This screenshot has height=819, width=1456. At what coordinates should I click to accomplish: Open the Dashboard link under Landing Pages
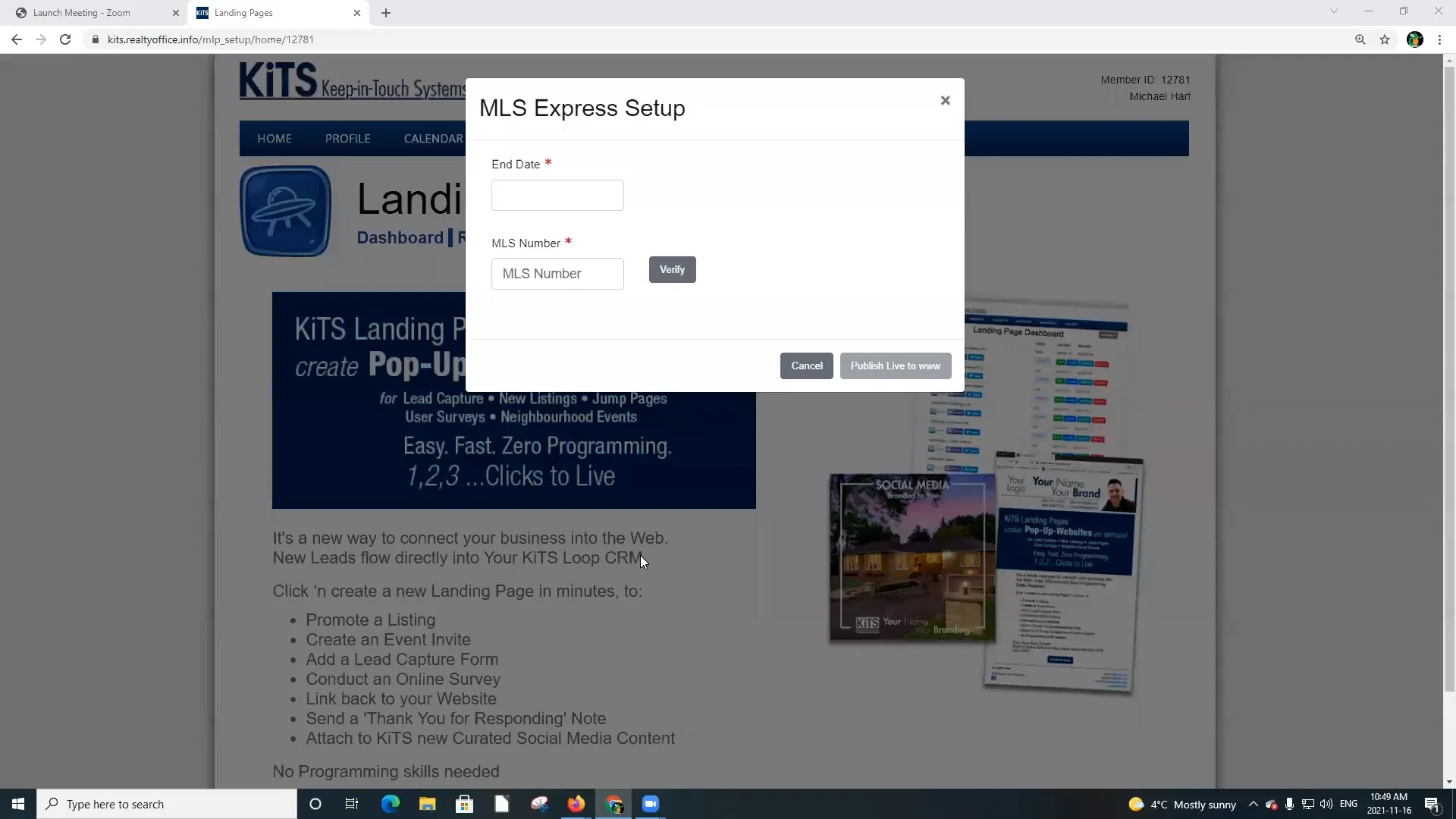coord(400,237)
